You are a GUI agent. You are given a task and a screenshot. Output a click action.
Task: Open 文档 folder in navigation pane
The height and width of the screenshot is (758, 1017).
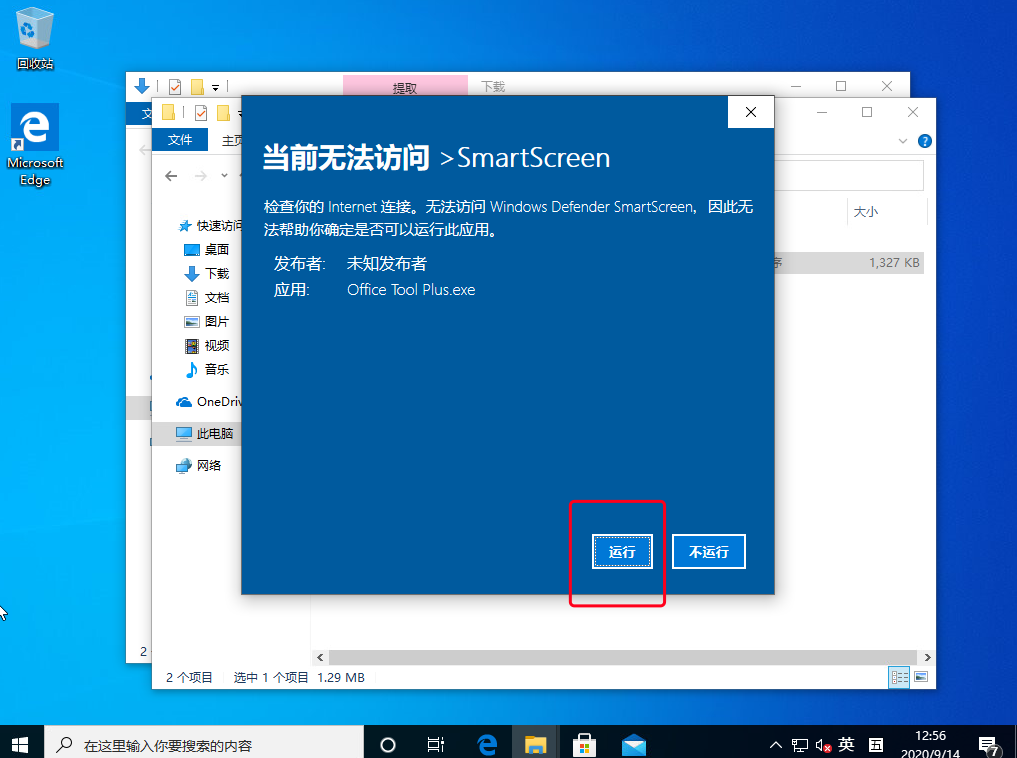[x=207, y=298]
